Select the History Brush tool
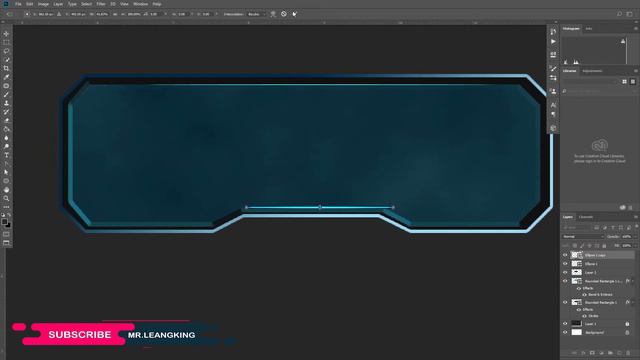Image resolution: width=640 pixels, height=360 pixels. coord(6,111)
